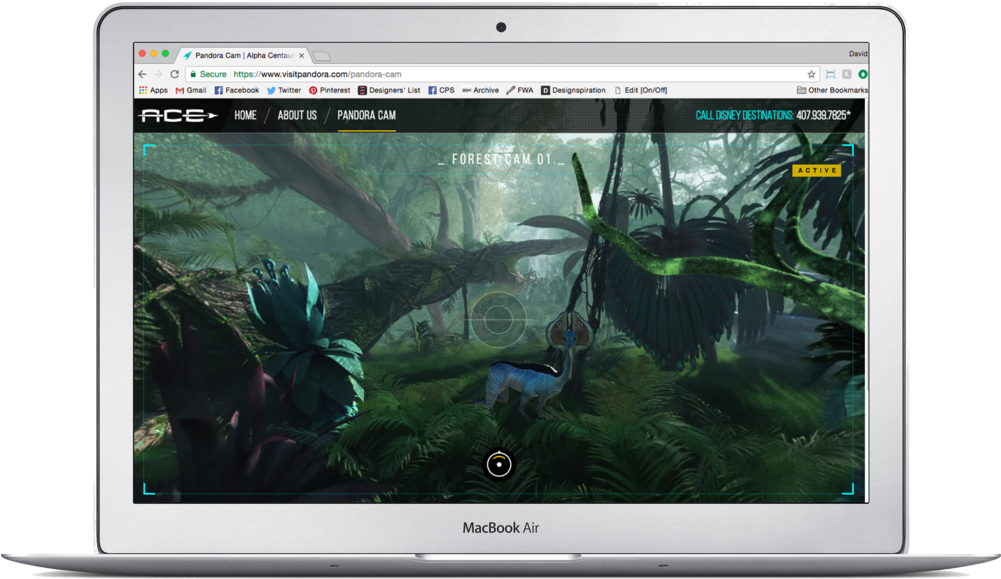The image size is (1001, 579).
Task: Select the PANDORA CAM nav item
Action: pos(366,115)
